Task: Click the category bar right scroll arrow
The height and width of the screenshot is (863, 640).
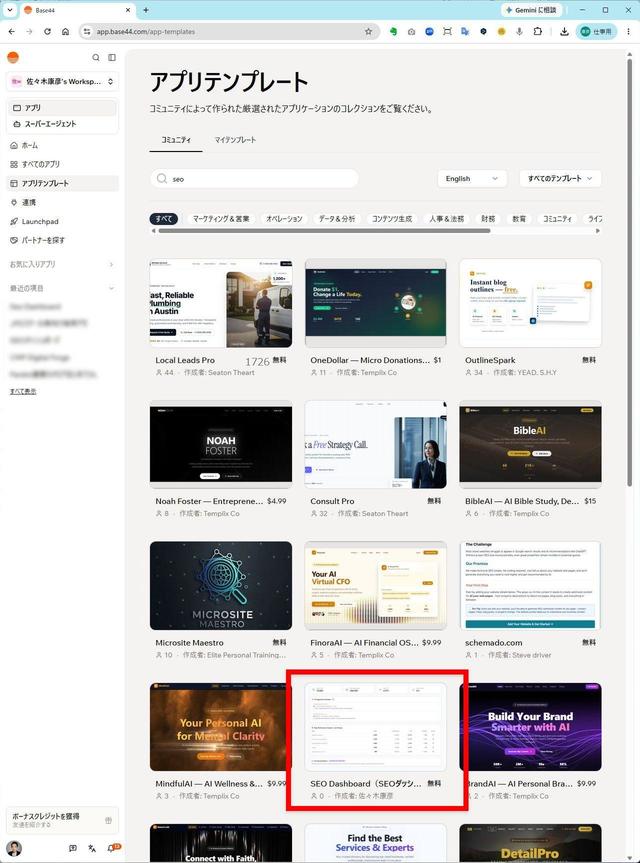Action: [x=598, y=231]
